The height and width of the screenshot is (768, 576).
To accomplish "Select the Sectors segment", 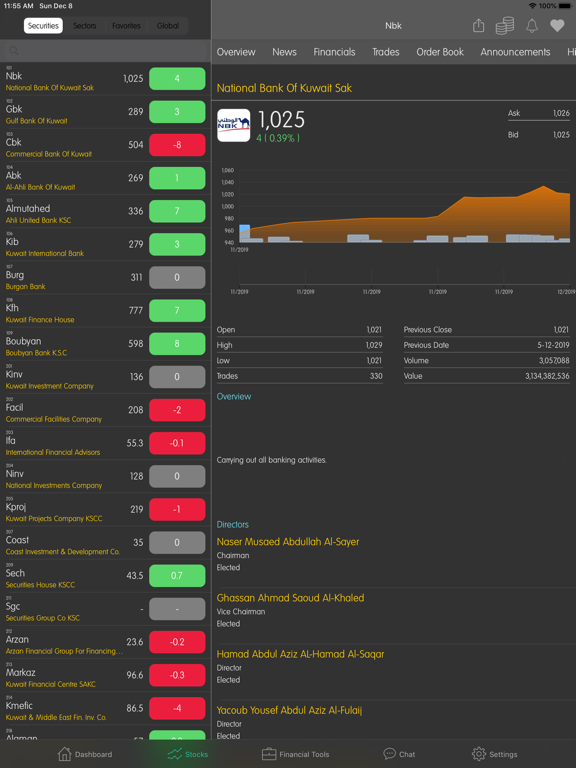I will (85, 26).
